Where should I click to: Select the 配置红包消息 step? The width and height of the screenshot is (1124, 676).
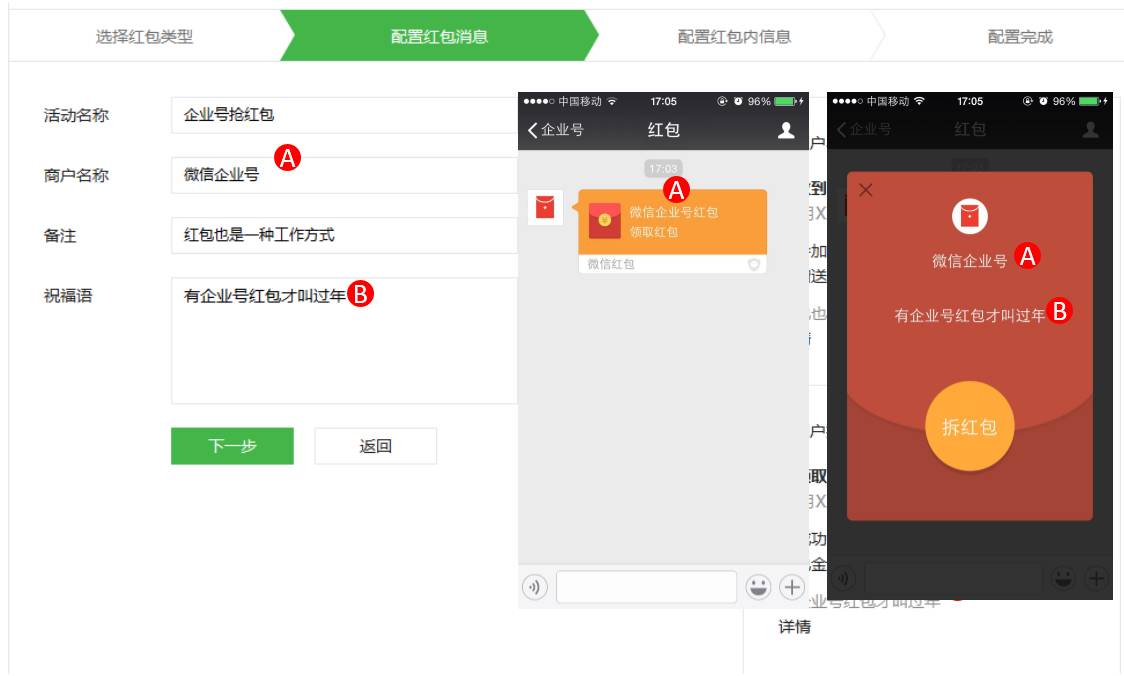coord(439,37)
